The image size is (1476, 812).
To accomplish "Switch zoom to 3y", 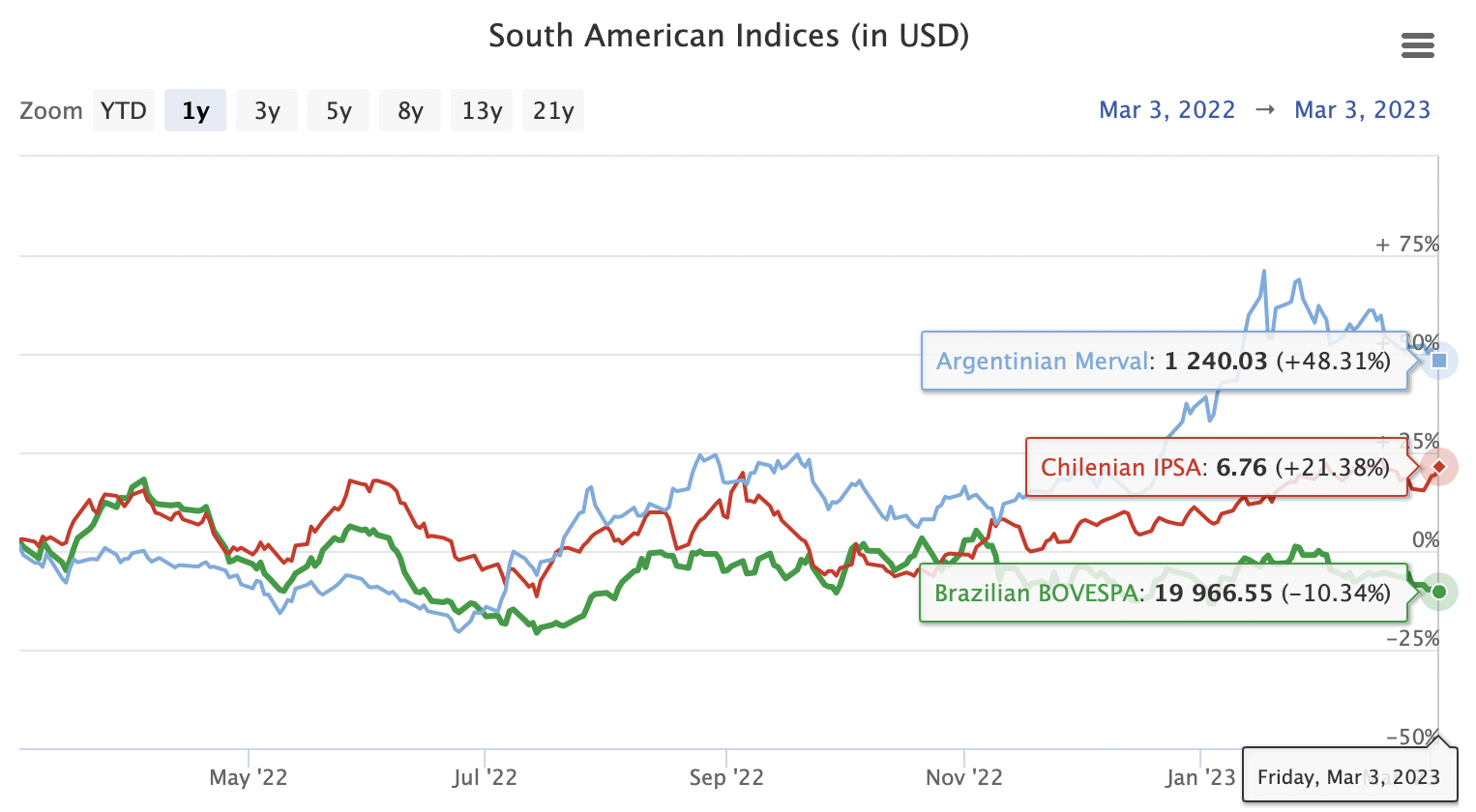I will [x=267, y=110].
